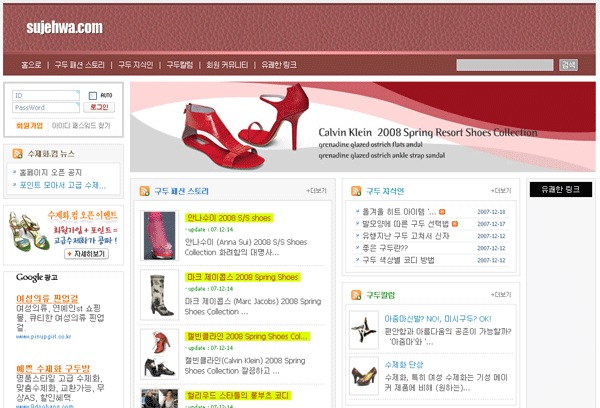Click the pinwheel shoes column thumbnail
Viewport: 600px width, 408px height.
pos(364,330)
